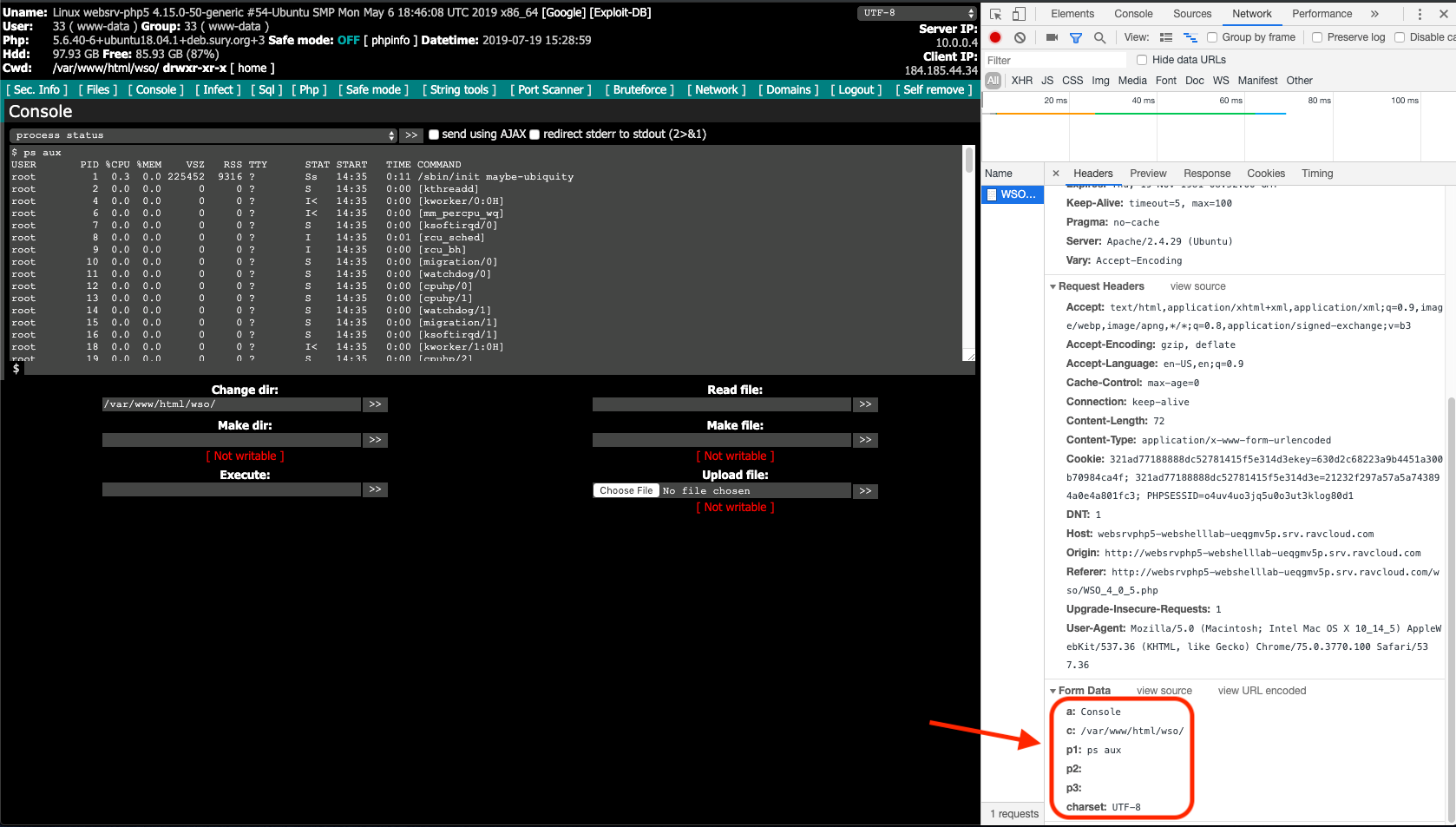Screen dimensions: 1456x827
Task: Click the network Filter text box
Action: click(1054, 60)
